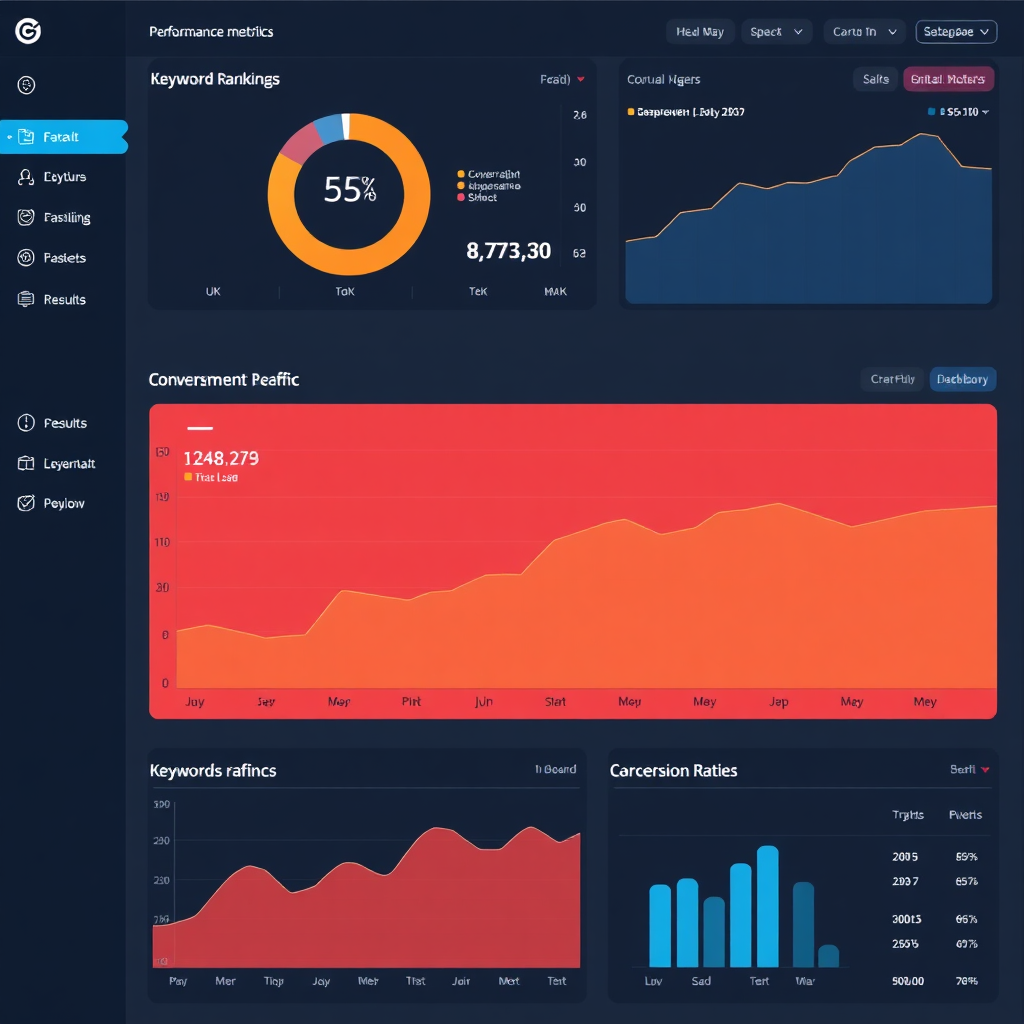Image resolution: width=1024 pixels, height=1024 pixels.
Task: Open the Sertl dropdown on Carcersion Raties
Action: point(966,770)
